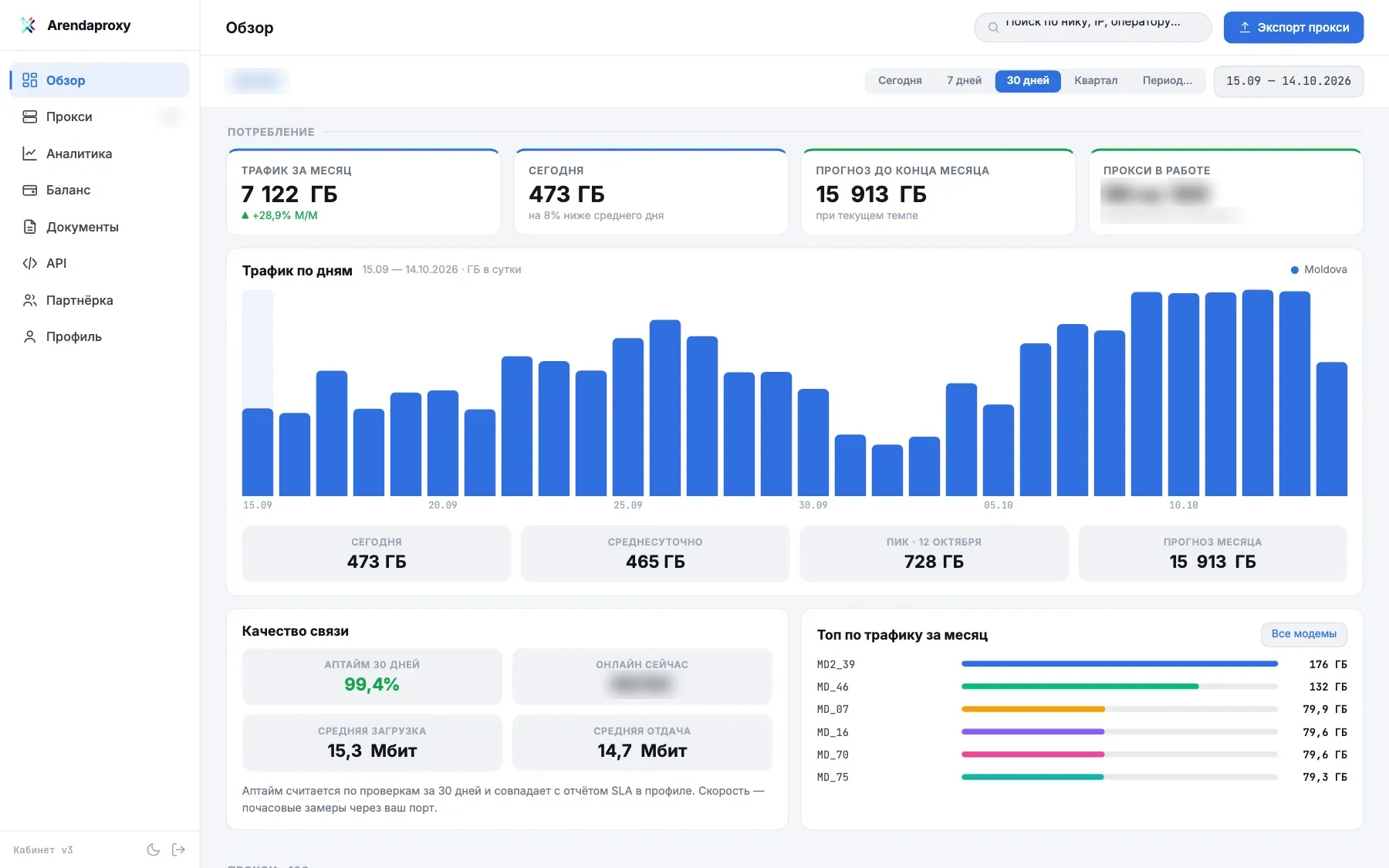Click the Экспорт прокси button

pyautogui.click(x=1293, y=27)
